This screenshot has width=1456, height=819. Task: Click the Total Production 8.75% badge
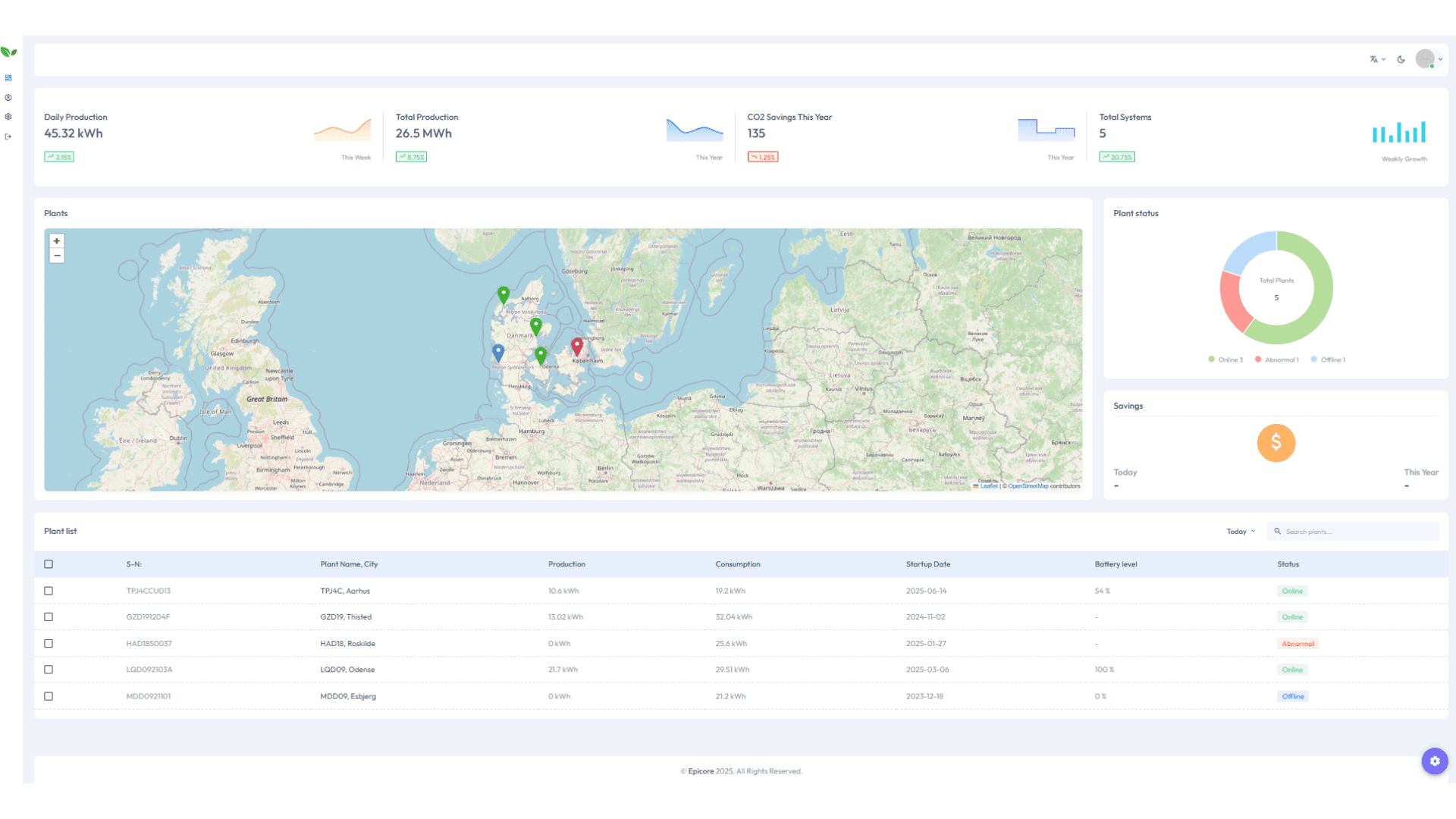[411, 157]
